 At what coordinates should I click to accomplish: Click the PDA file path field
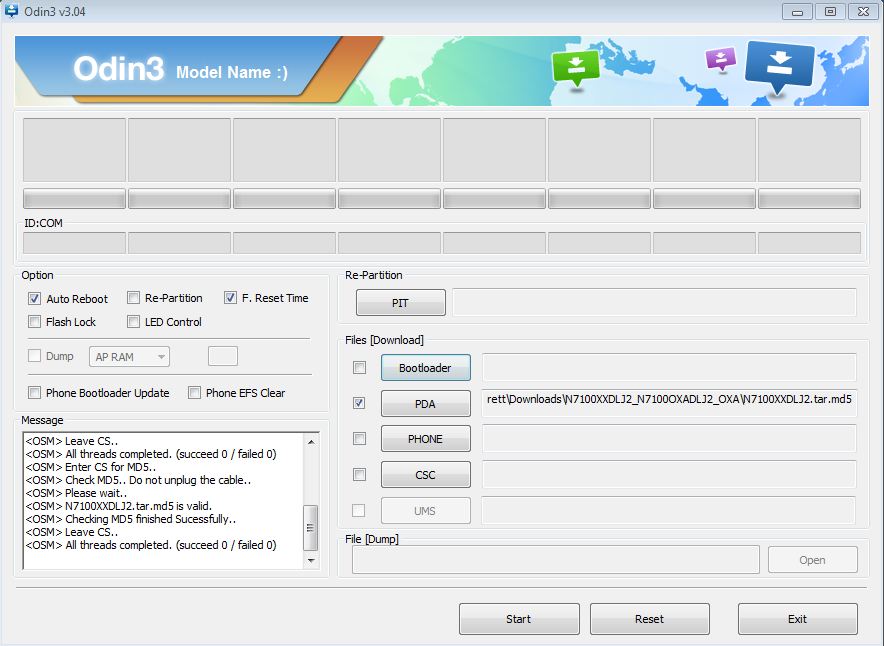click(x=668, y=400)
